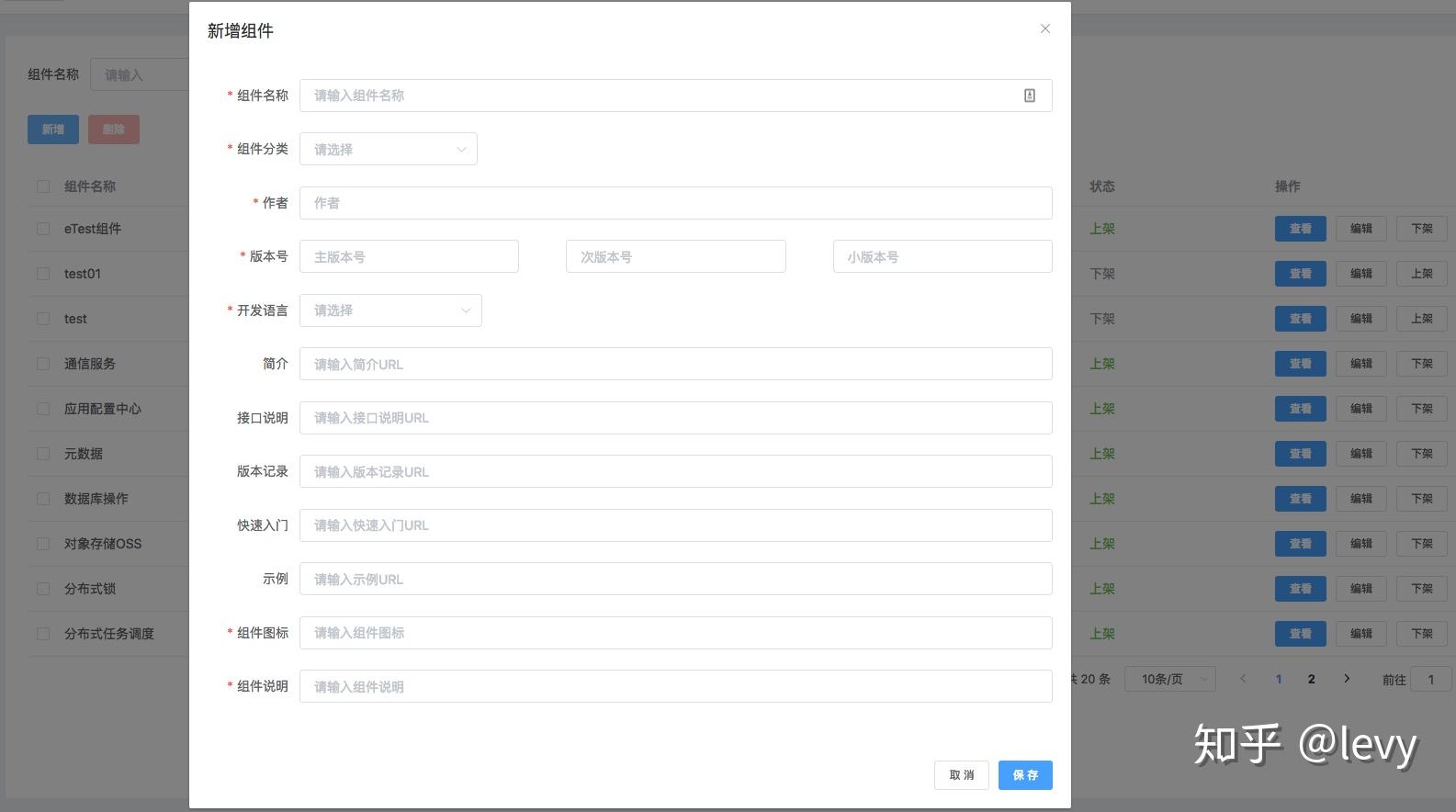
Task: Click the 小版本号 input
Action: click(x=942, y=256)
